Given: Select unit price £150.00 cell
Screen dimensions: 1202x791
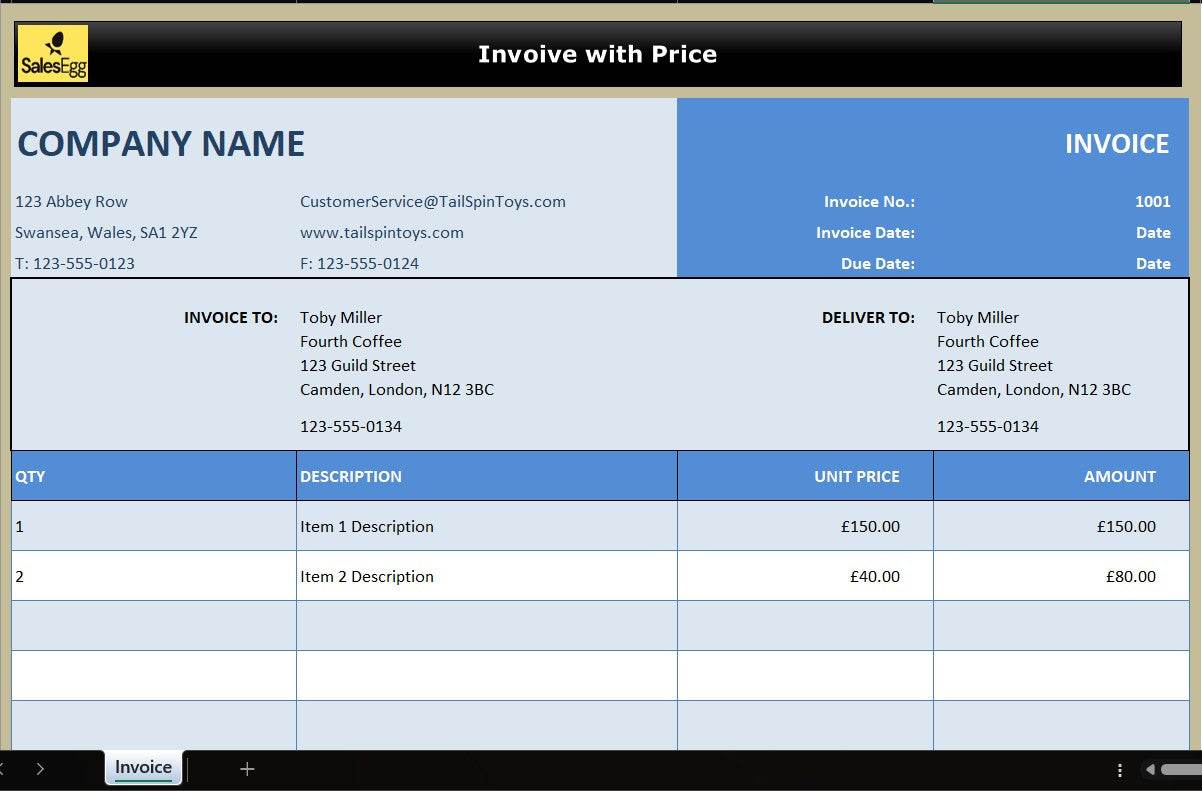Looking at the screenshot, I should [x=805, y=526].
